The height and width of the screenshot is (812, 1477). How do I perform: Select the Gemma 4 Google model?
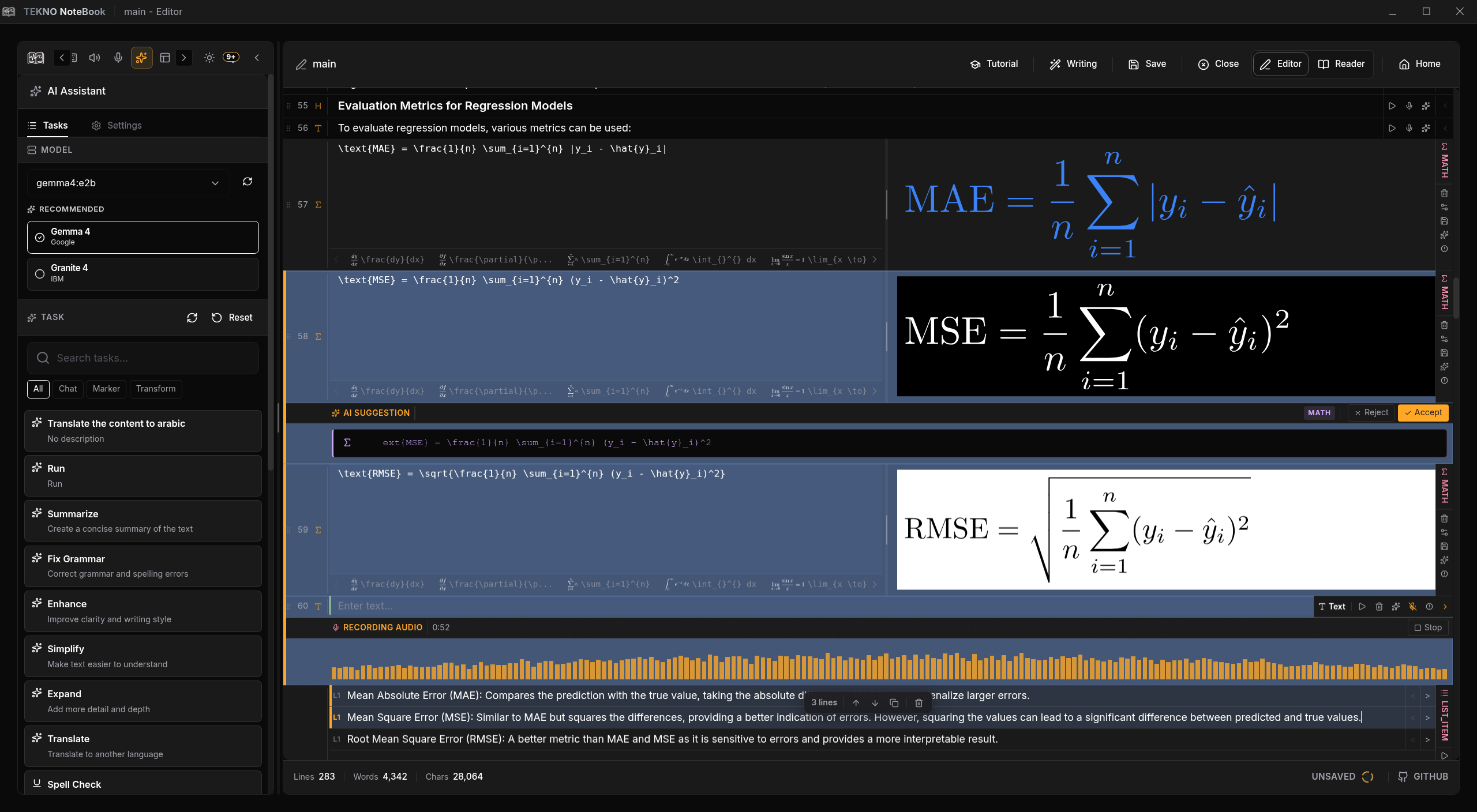tap(143, 236)
